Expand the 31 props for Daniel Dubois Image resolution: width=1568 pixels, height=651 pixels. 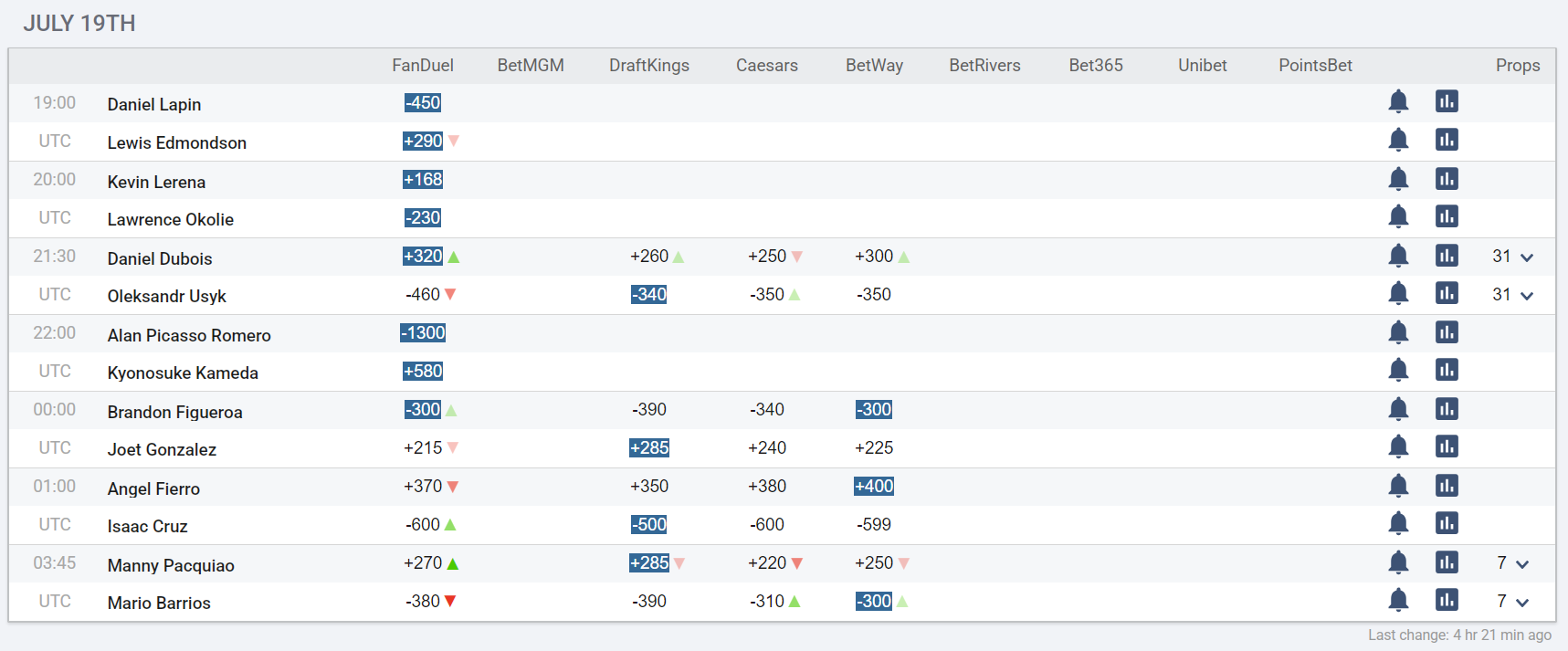[x=1513, y=257]
